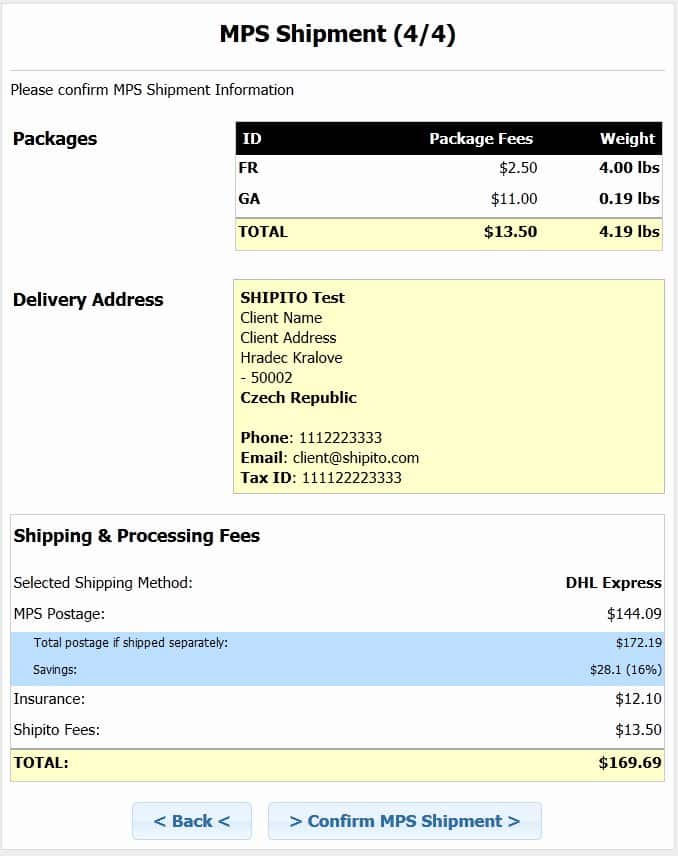Click the ID column header
Screen dimensions: 678x856
[252, 139]
